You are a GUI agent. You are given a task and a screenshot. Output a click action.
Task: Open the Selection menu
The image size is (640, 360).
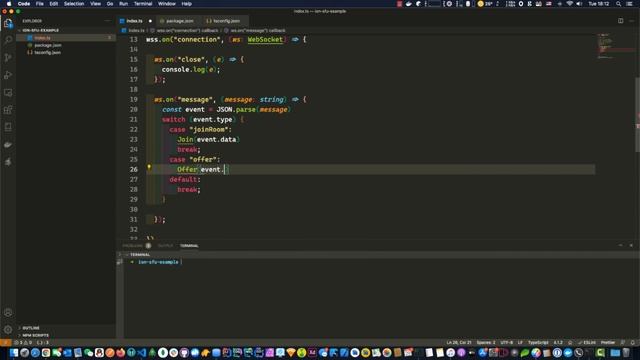point(74,4)
